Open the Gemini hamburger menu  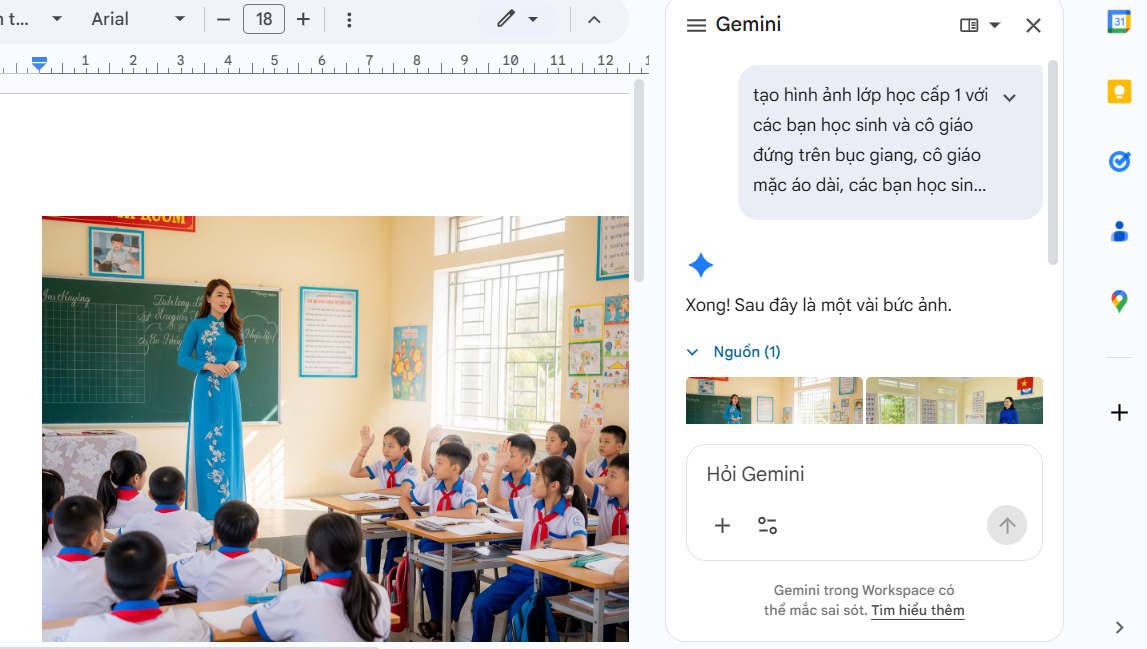[696, 25]
